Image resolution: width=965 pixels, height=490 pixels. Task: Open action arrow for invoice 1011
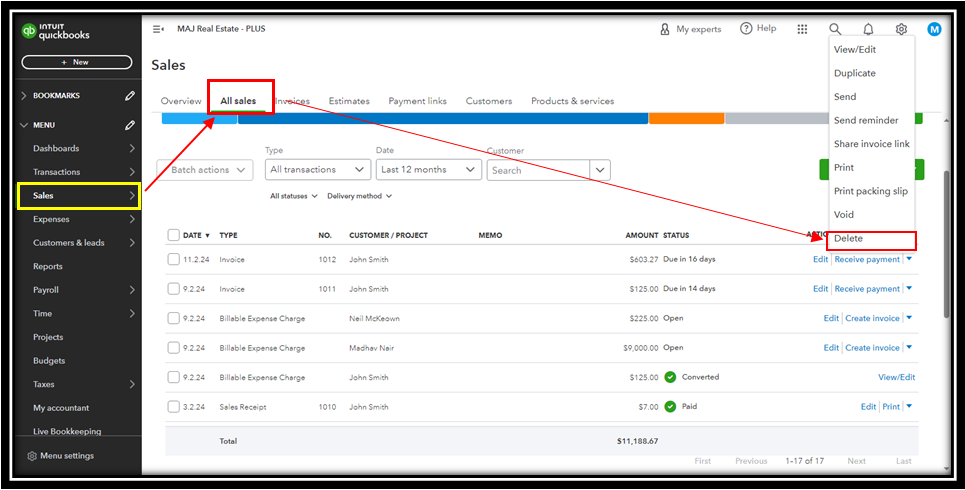909,289
